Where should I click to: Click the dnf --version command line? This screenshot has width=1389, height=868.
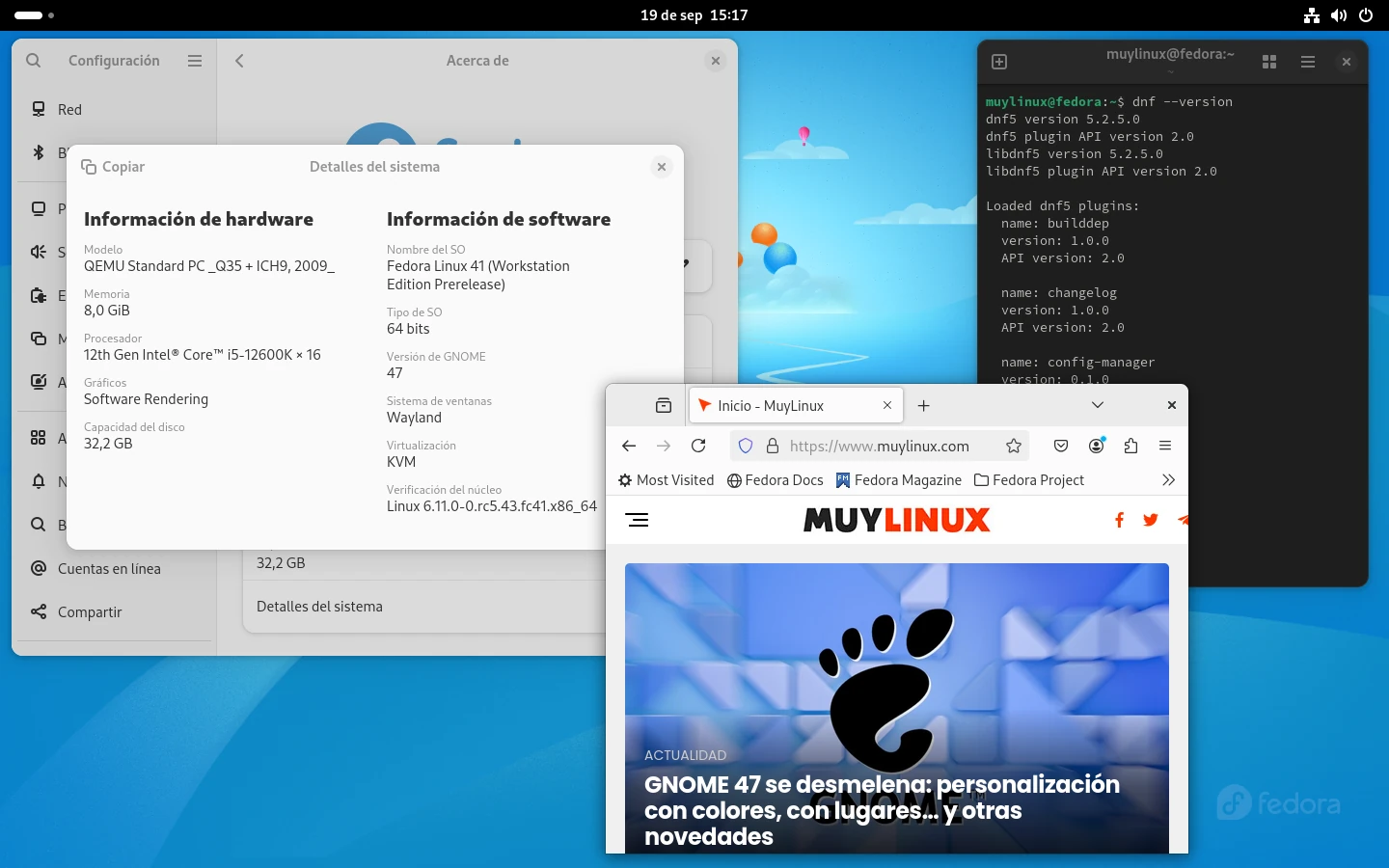tap(1109, 101)
